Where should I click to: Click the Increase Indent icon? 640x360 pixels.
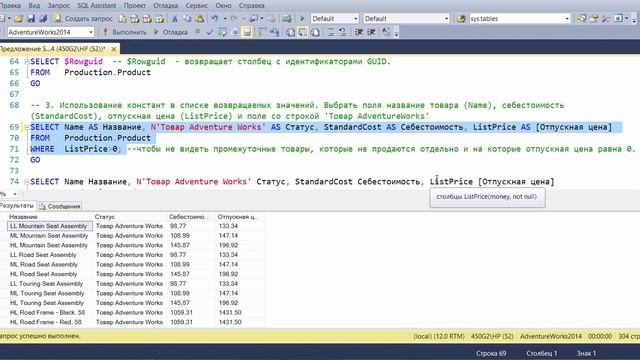(371, 32)
